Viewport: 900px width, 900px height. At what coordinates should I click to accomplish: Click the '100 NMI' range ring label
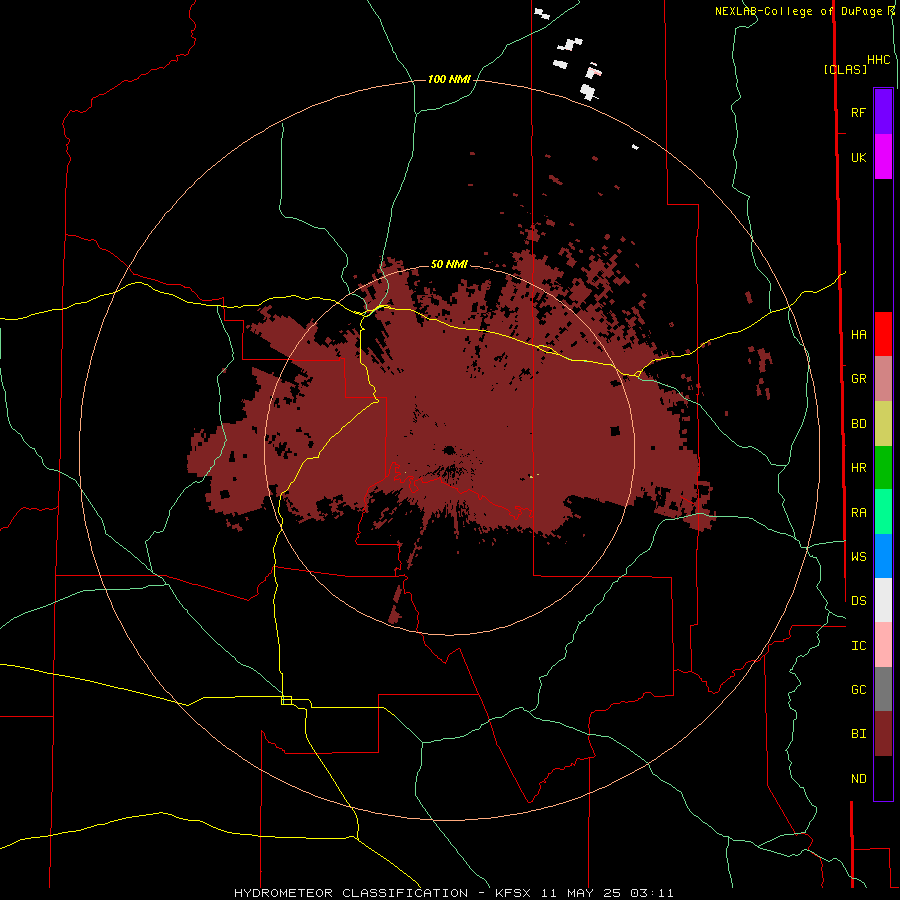tap(449, 79)
